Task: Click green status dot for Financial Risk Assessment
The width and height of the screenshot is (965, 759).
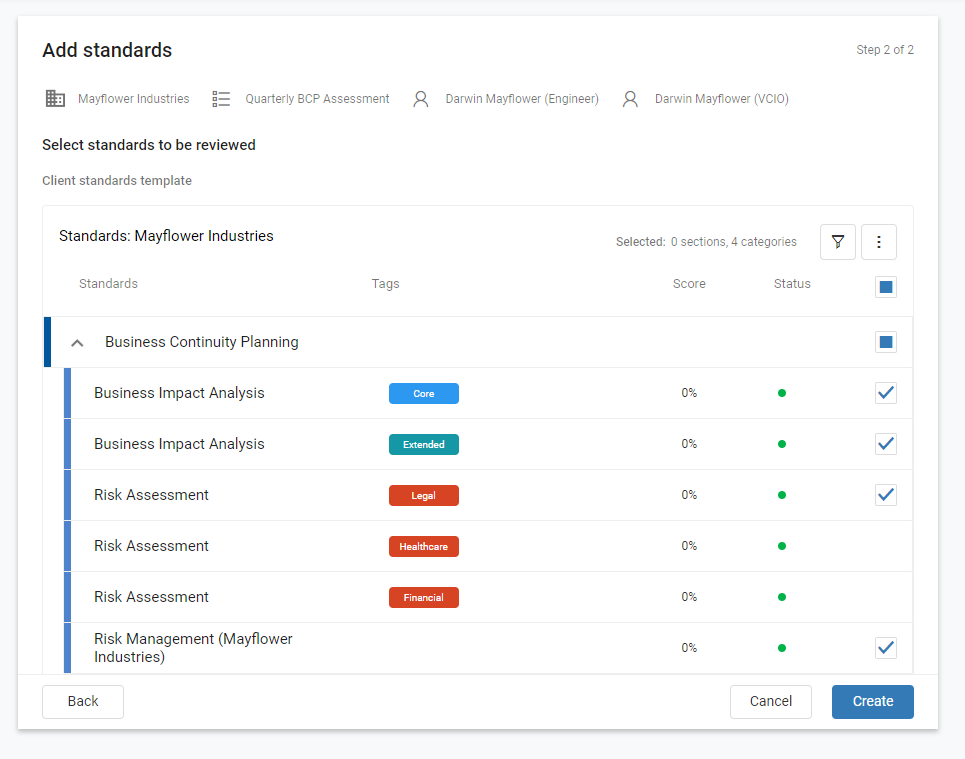Action: click(782, 597)
